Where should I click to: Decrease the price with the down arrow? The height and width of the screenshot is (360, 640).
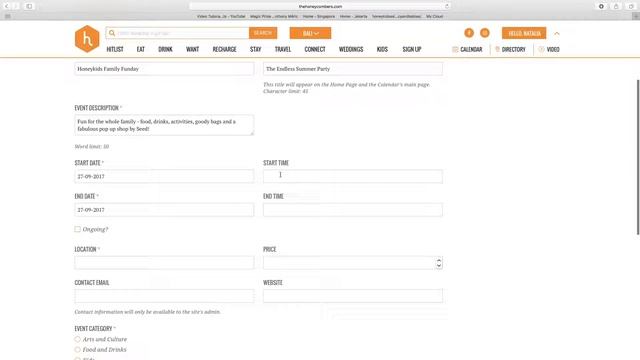[439, 265]
